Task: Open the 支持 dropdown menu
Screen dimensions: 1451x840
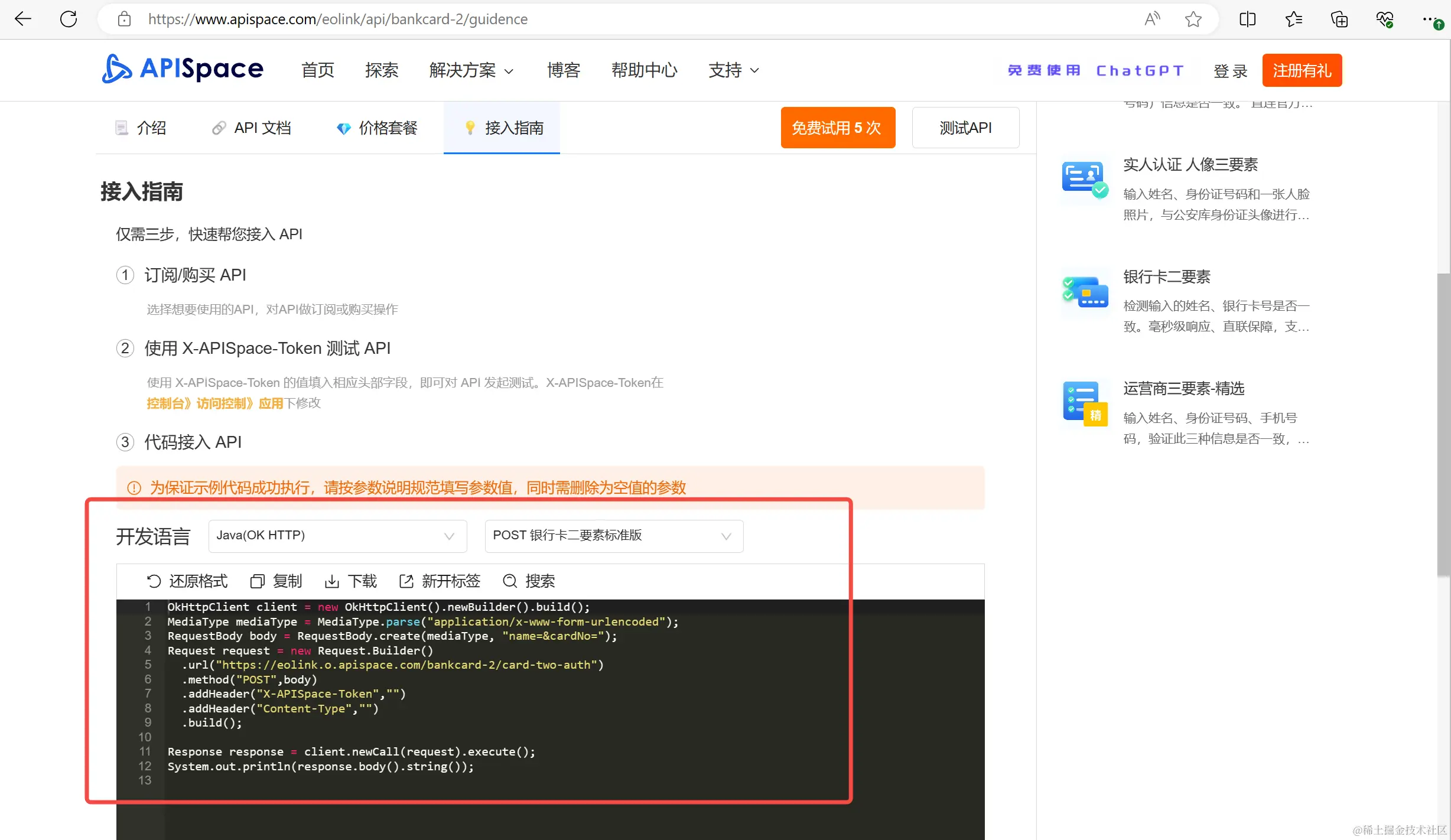Action: click(733, 70)
